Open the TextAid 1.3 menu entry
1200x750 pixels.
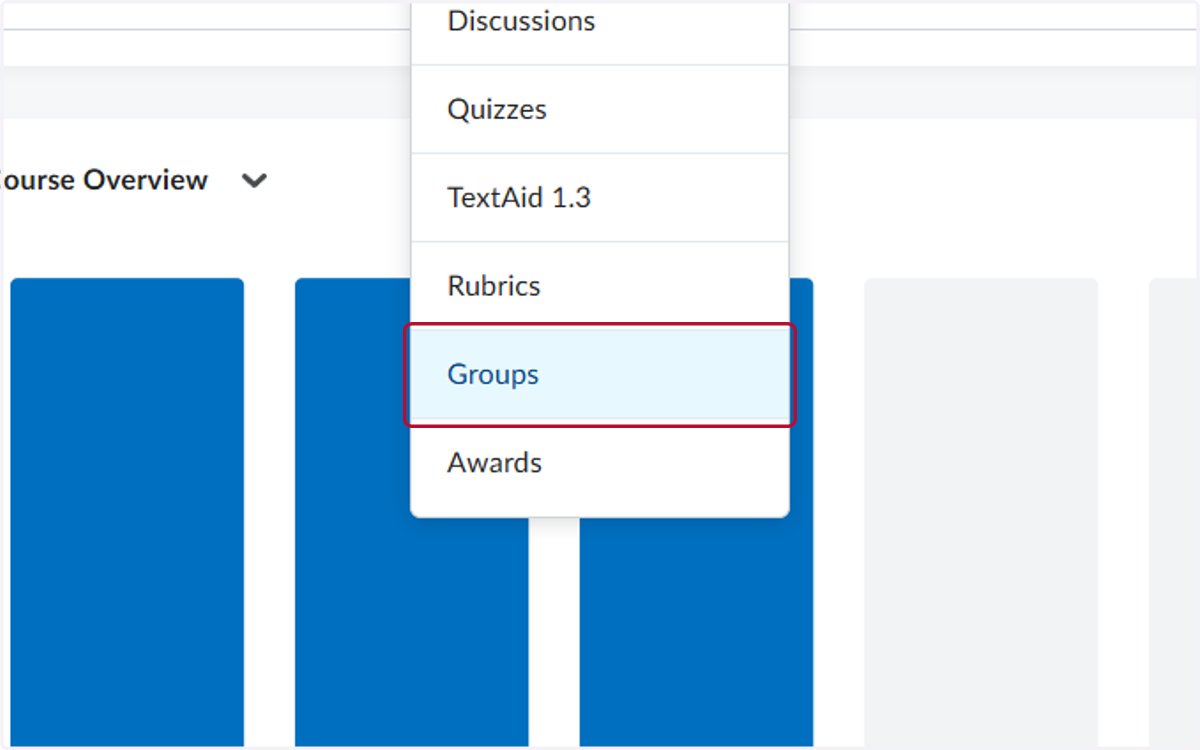coord(600,197)
